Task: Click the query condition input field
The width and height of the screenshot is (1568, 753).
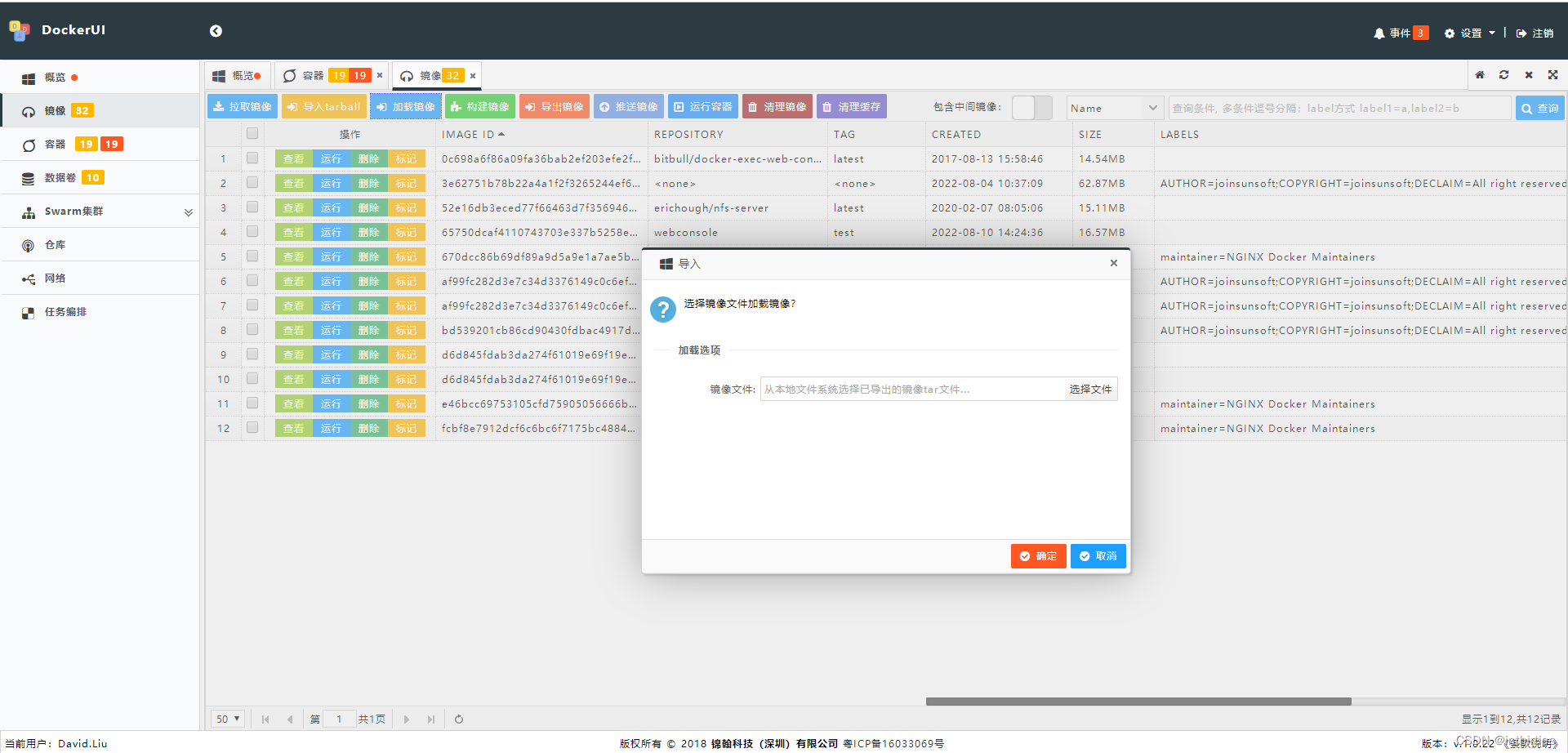Action: coord(1339,108)
